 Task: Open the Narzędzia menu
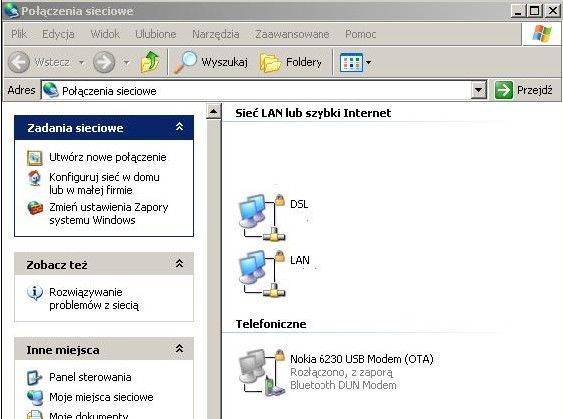(x=215, y=34)
